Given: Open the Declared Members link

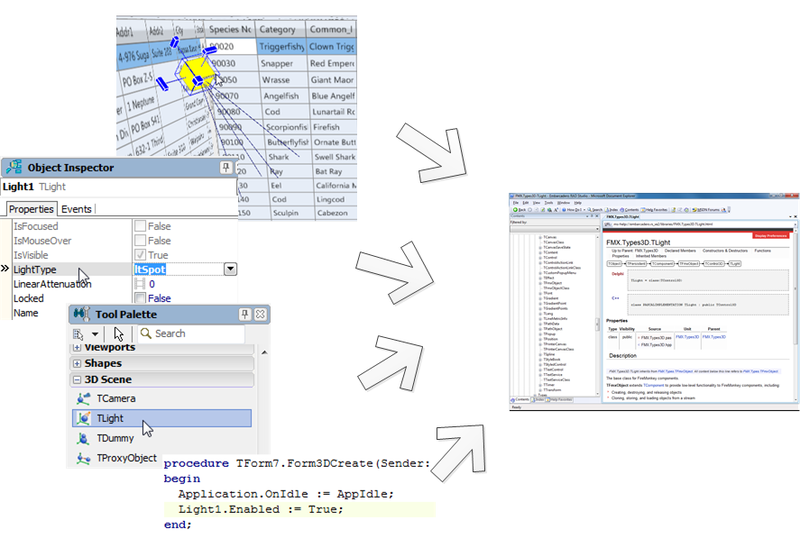Looking at the screenshot, I should click(x=680, y=251).
